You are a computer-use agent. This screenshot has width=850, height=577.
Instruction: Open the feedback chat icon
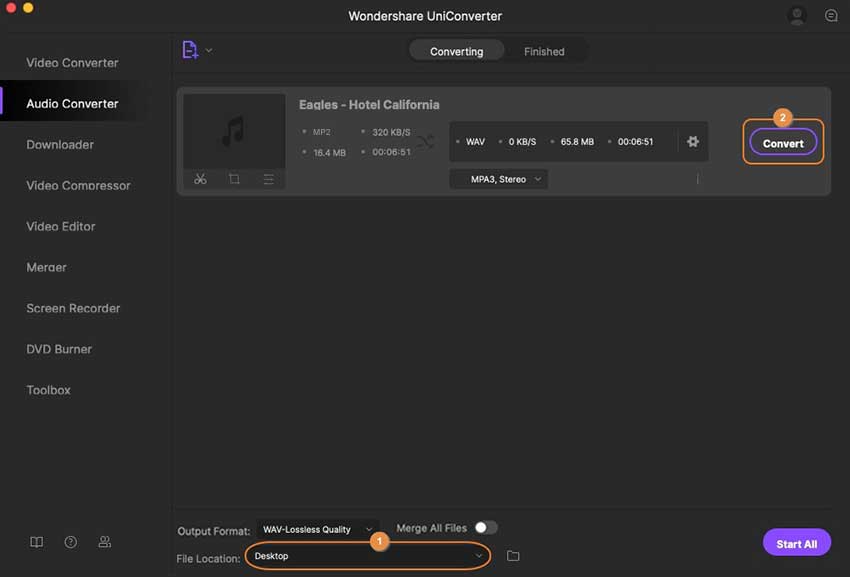tap(831, 15)
